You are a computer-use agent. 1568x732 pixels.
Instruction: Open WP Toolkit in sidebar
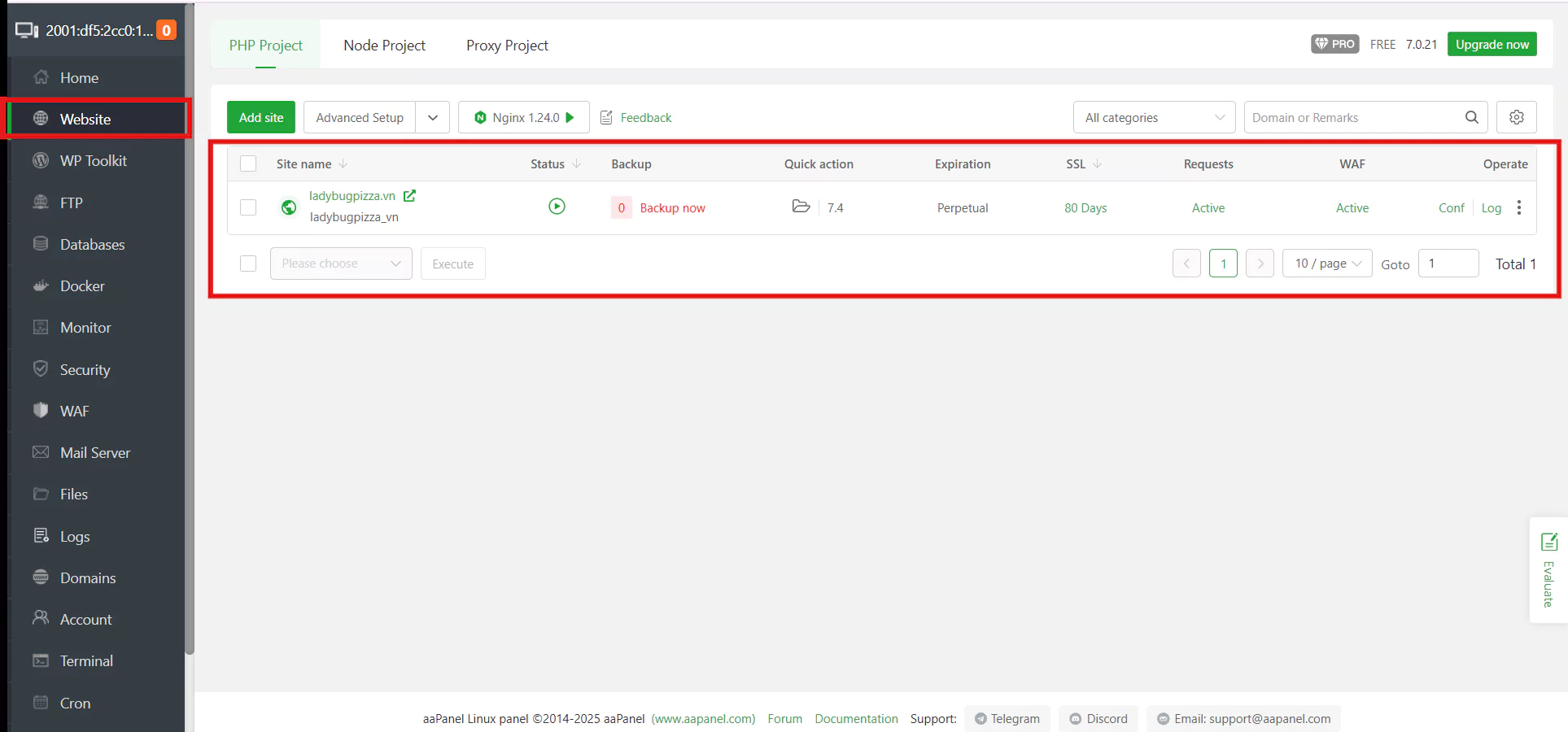(x=96, y=161)
